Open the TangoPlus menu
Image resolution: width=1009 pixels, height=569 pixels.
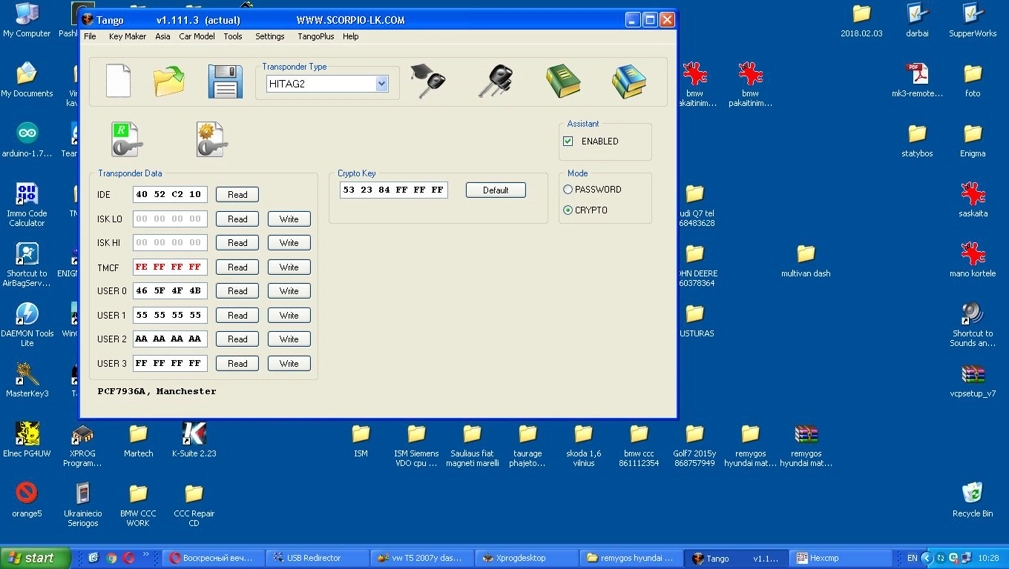[315, 36]
